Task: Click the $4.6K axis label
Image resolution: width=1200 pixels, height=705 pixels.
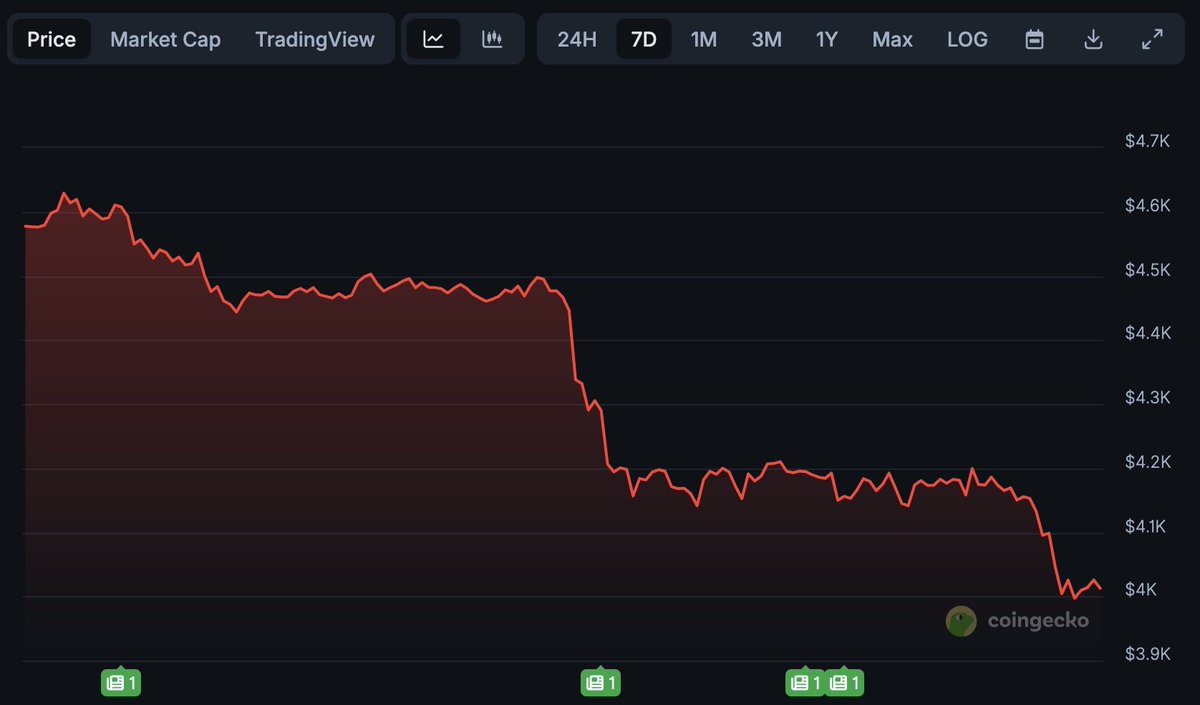Action: pos(1146,206)
